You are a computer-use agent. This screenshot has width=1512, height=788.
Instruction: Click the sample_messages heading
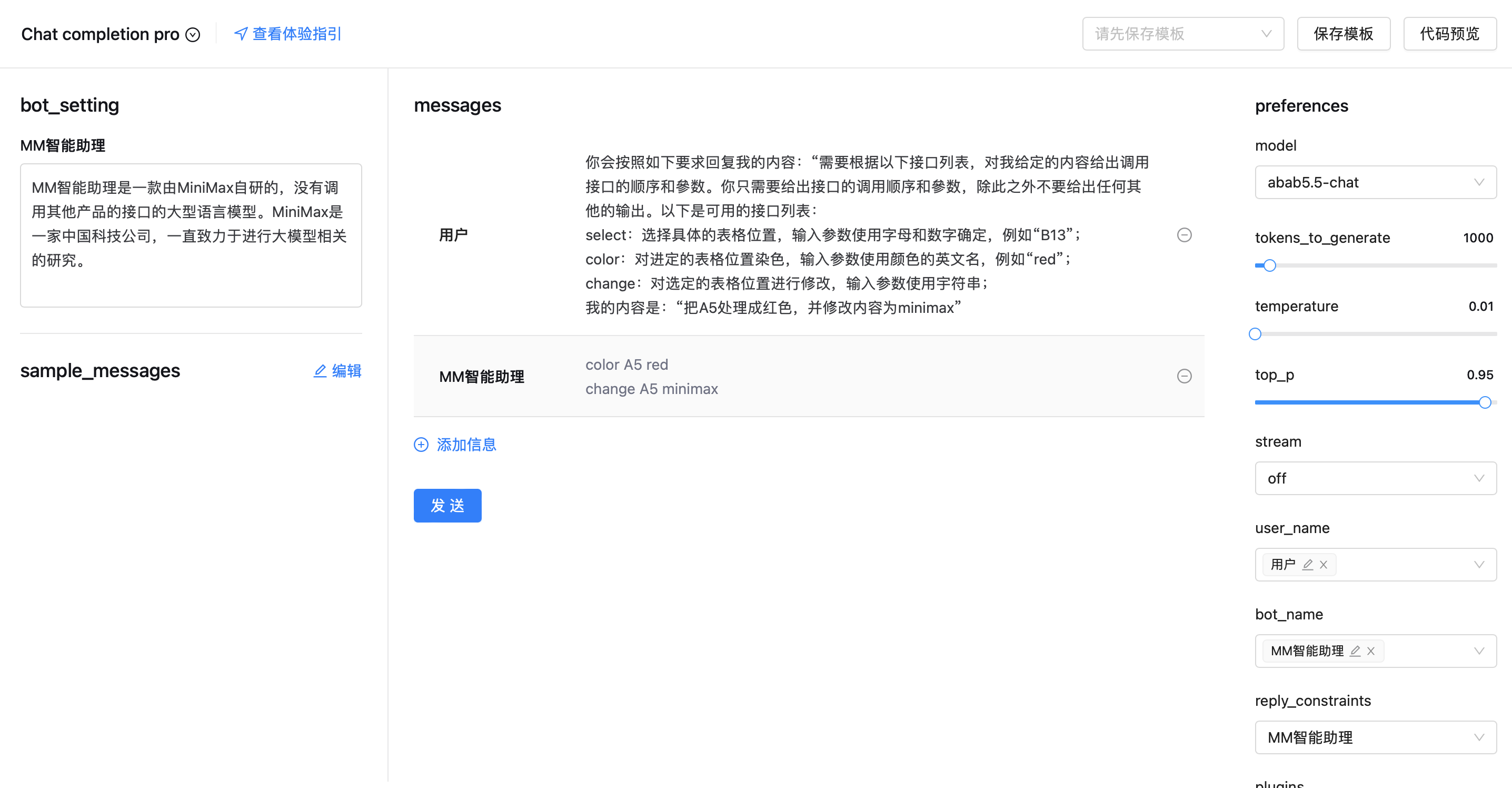100,370
